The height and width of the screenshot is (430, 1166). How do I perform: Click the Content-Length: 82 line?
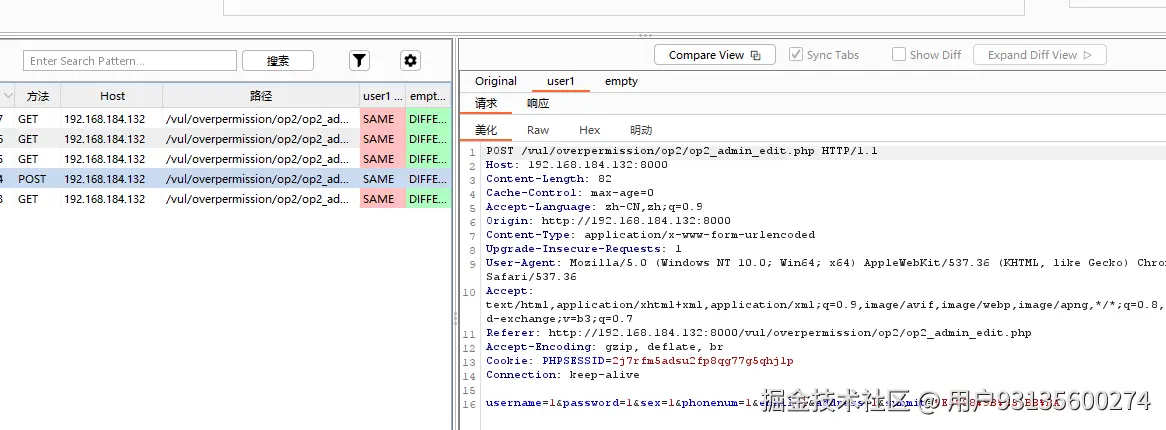pyautogui.click(x=549, y=179)
